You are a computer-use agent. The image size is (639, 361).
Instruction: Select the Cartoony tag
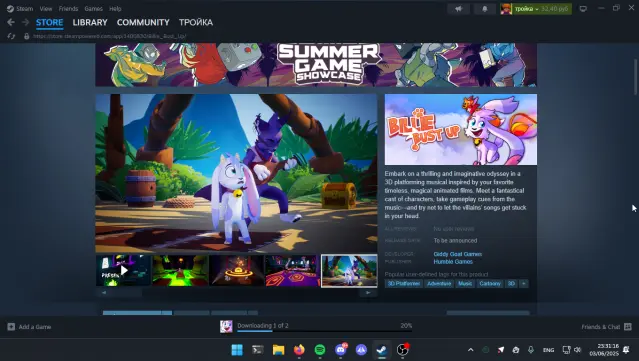[490, 284]
